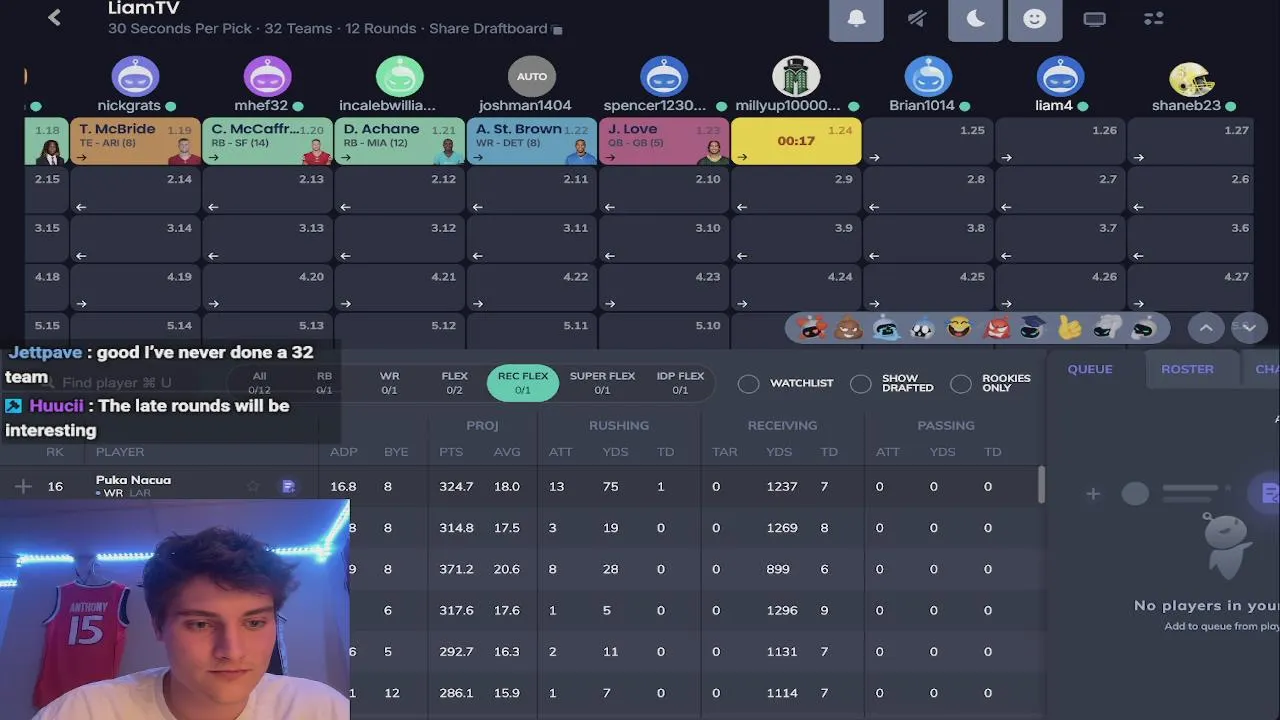Sort by ADP column header
This screenshot has width=1280, height=720.
coord(343,452)
